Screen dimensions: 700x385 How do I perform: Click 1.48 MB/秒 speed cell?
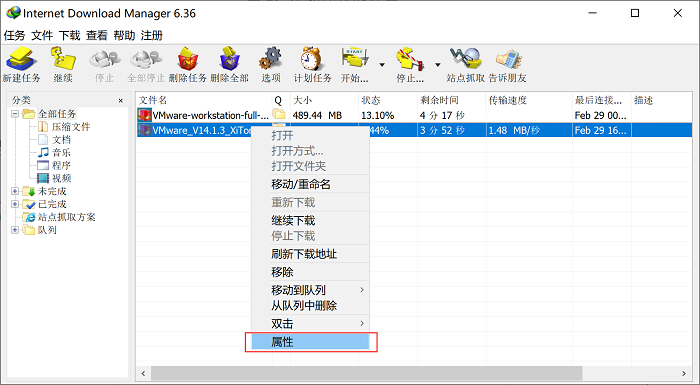(x=514, y=130)
